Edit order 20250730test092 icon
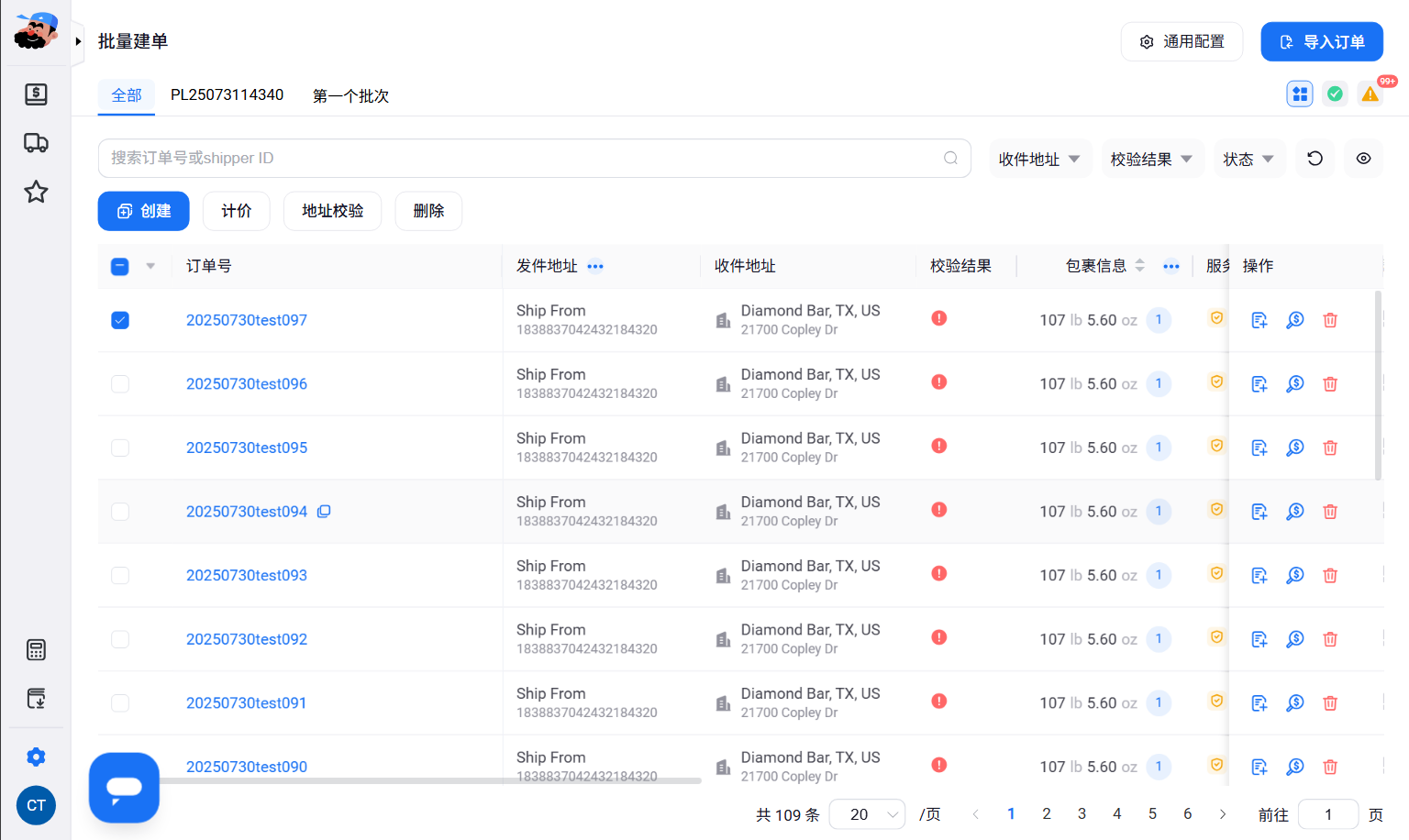This screenshot has width=1409, height=840. point(1259,639)
